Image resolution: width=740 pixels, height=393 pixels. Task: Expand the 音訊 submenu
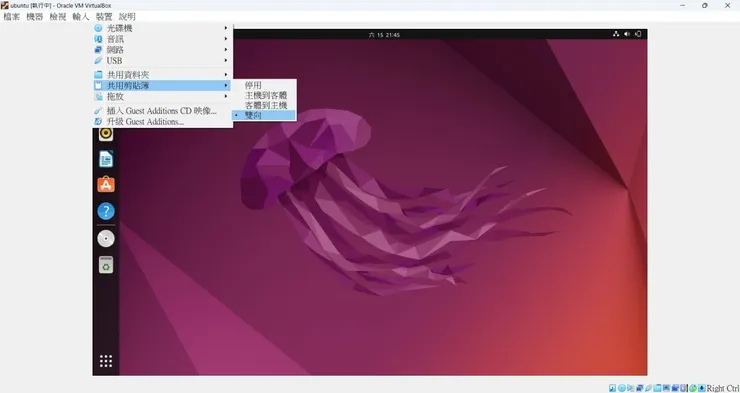[x=162, y=39]
